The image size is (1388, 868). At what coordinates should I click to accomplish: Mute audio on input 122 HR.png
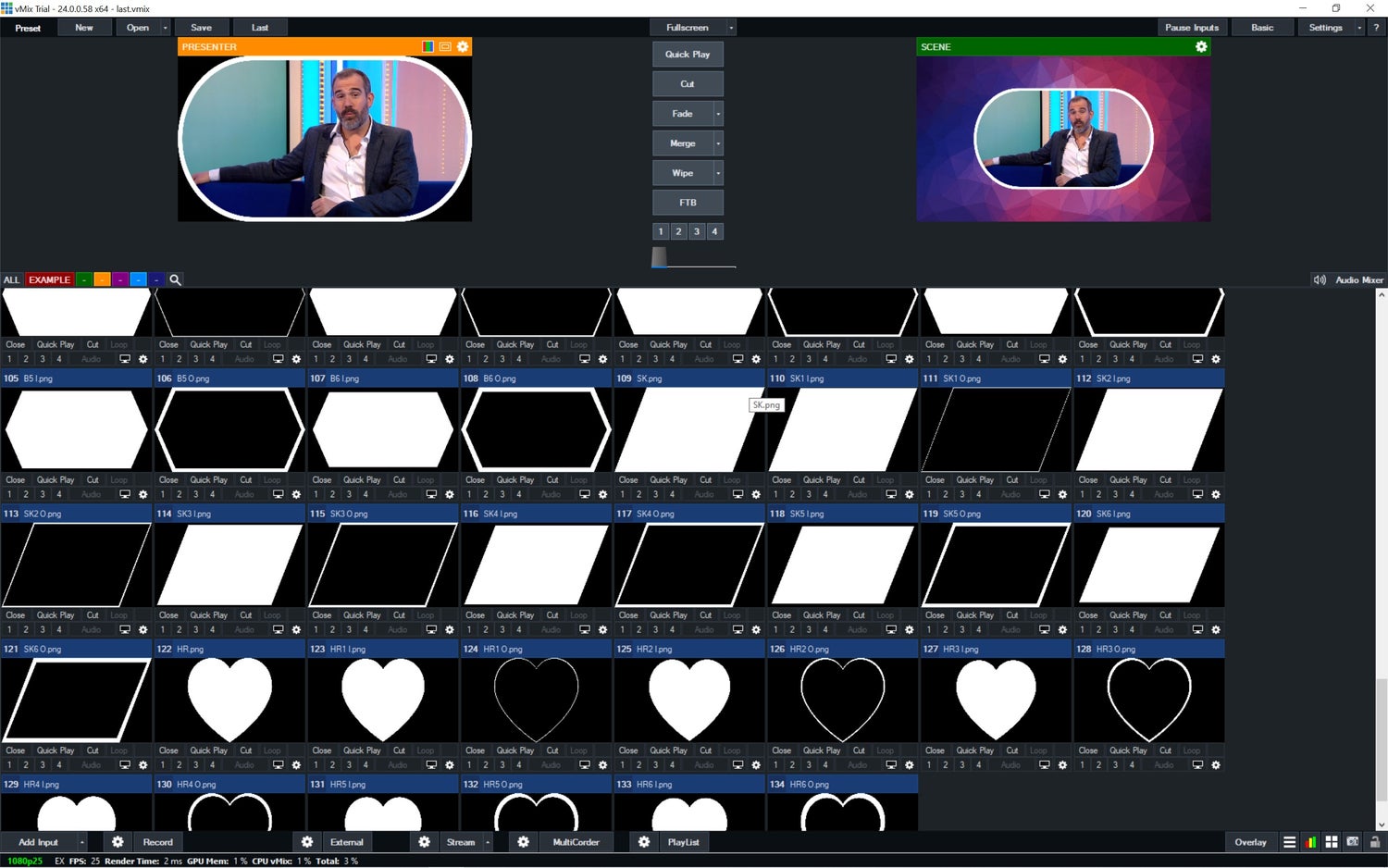242,764
